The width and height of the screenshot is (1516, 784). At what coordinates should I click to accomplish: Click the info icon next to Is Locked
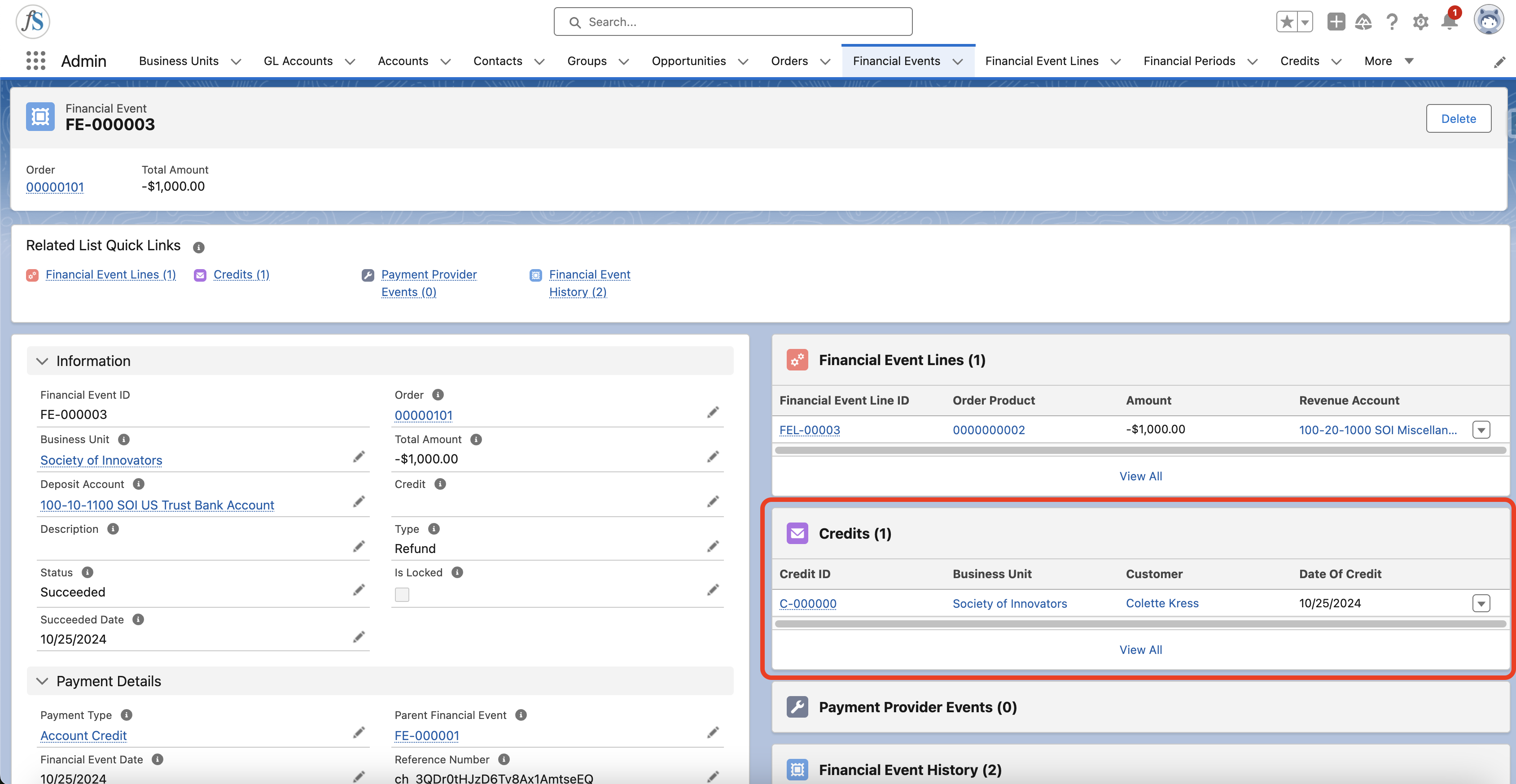(457, 572)
